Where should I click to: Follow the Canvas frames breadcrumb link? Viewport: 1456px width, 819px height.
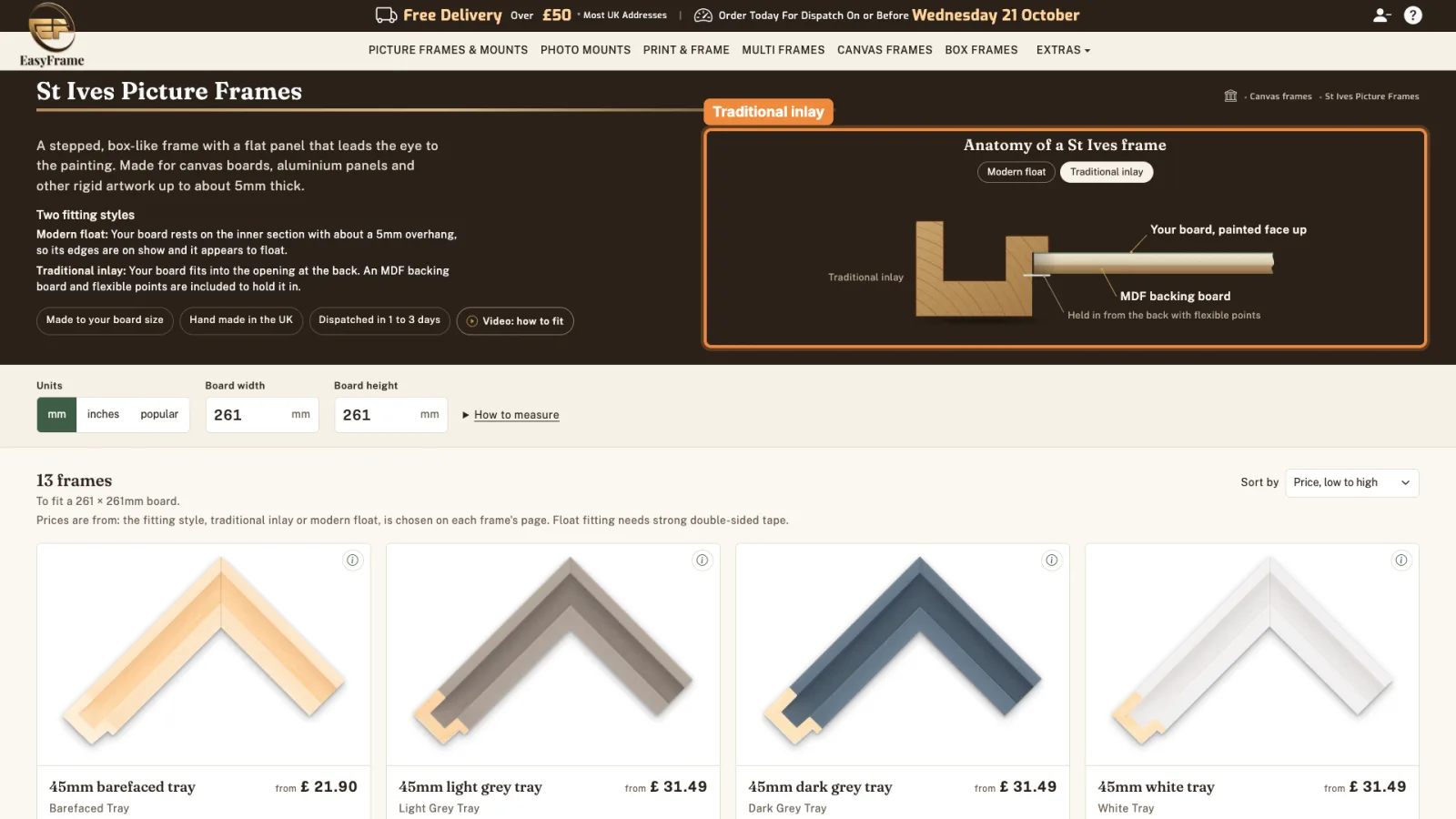[x=1280, y=96]
